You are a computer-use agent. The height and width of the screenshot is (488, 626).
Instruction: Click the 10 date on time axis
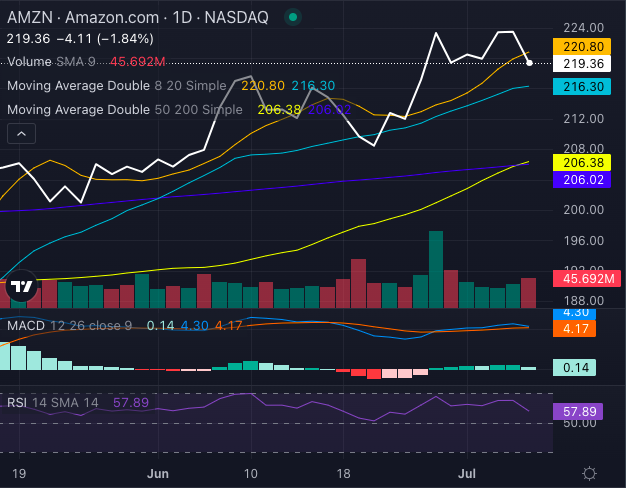point(251,474)
